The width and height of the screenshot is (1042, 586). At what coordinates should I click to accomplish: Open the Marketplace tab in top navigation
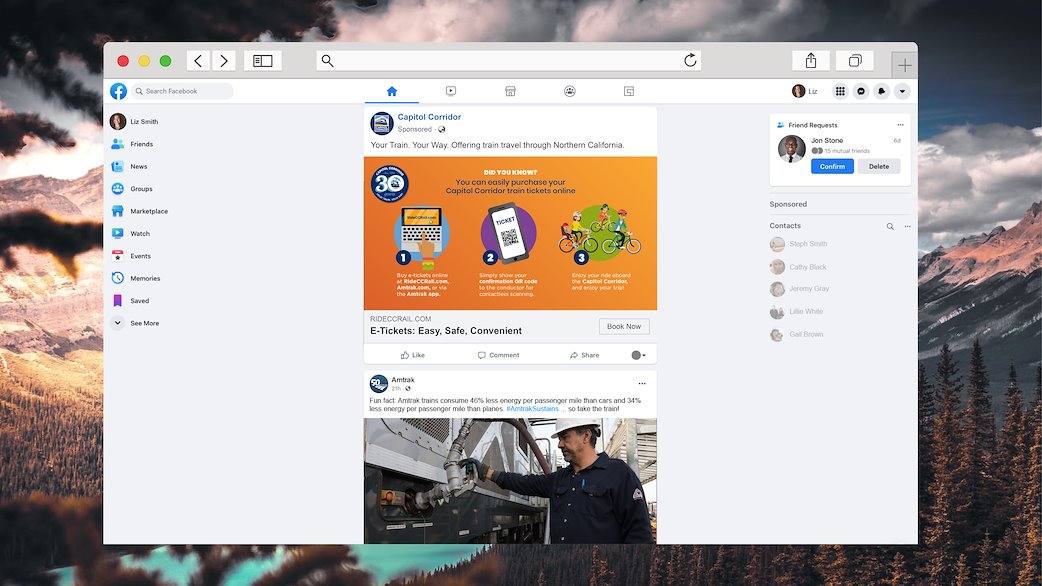tap(510, 91)
